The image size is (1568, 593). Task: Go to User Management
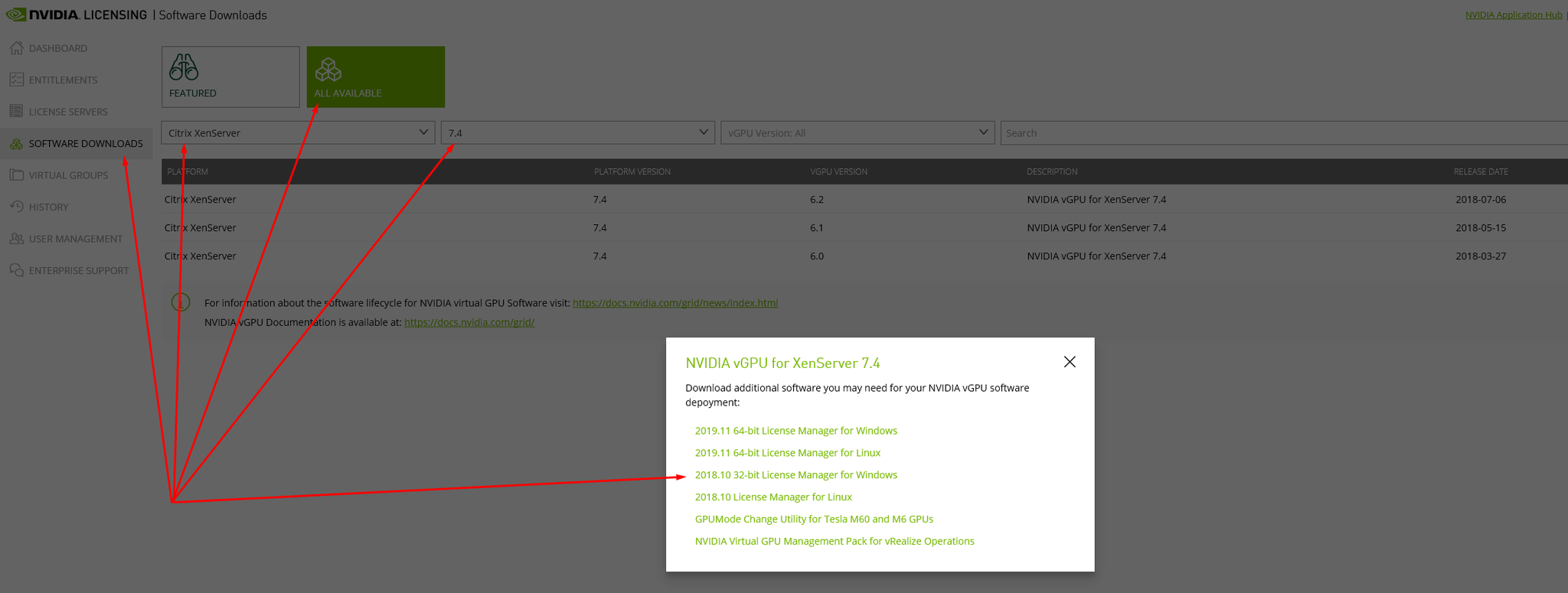click(76, 239)
